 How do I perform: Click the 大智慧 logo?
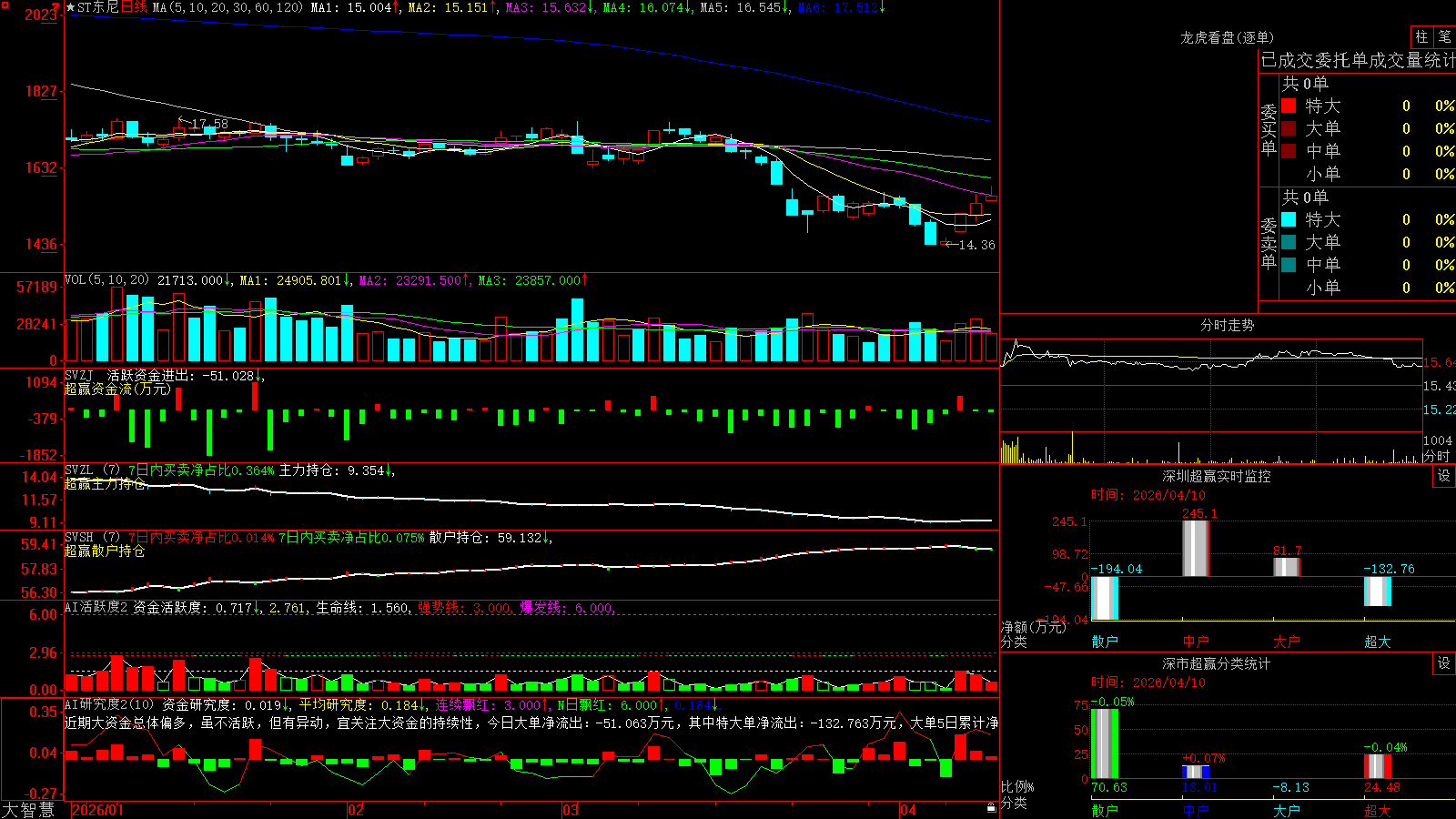tap(28, 809)
